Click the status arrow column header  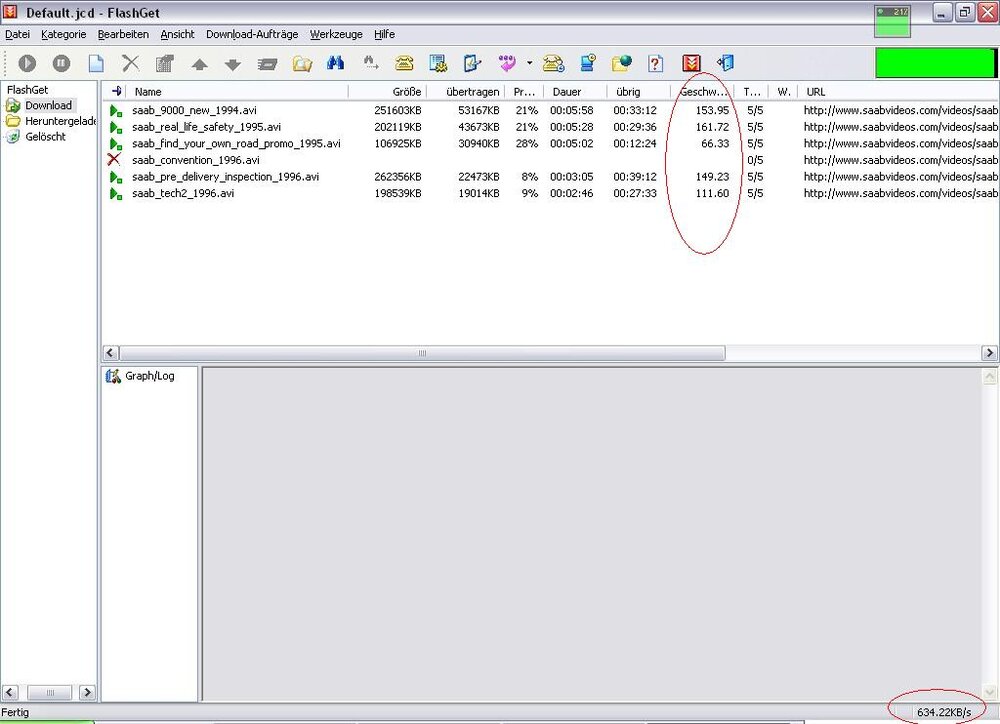[x=116, y=92]
